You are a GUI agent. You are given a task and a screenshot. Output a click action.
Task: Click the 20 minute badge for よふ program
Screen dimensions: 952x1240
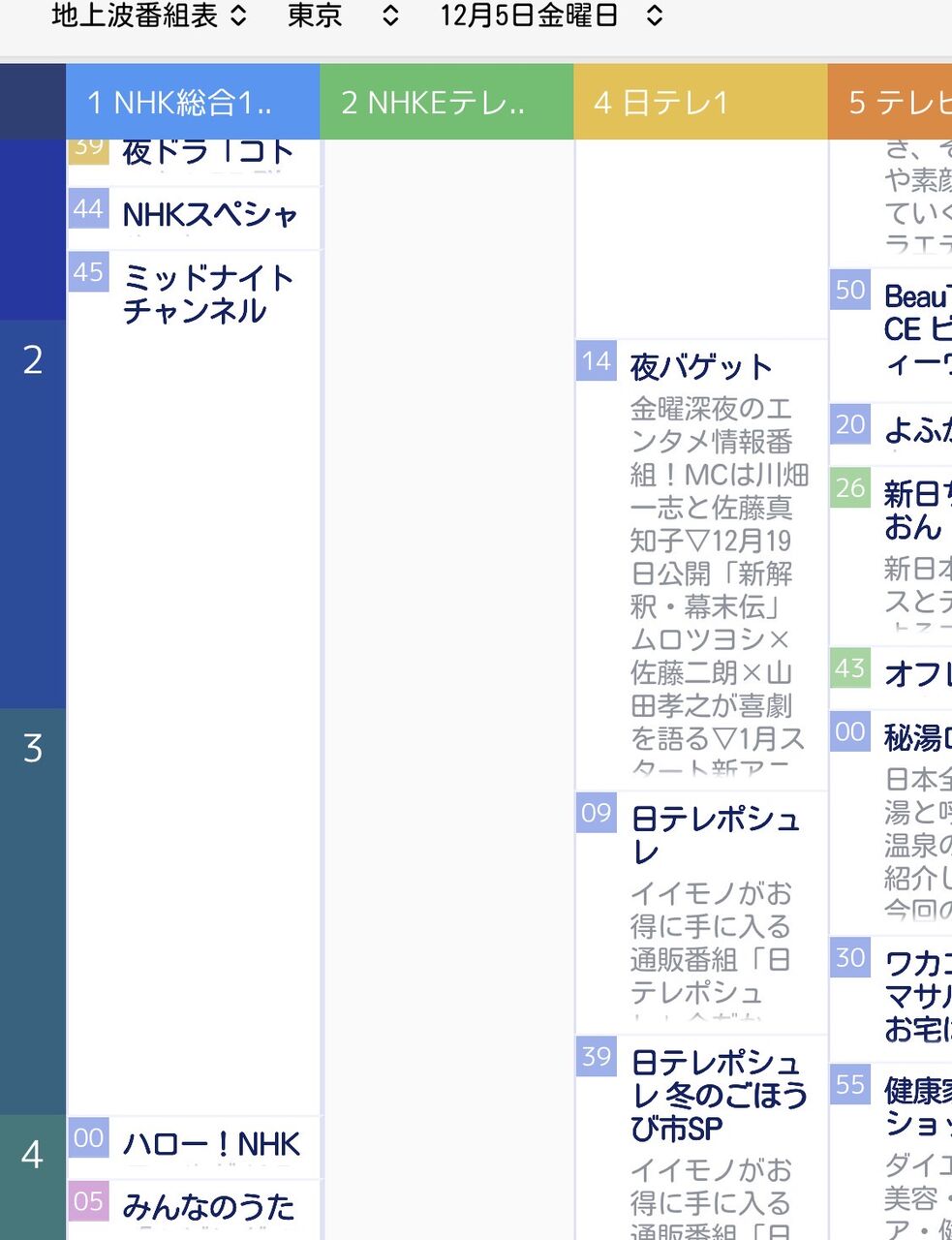click(x=850, y=424)
